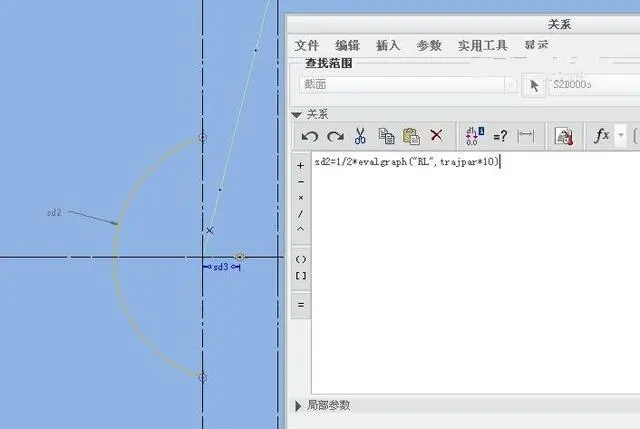Image resolution: width=640 pixels, height=429 pixels.
Task: Click the paste clipboard icon
Action: coord(411,136)
